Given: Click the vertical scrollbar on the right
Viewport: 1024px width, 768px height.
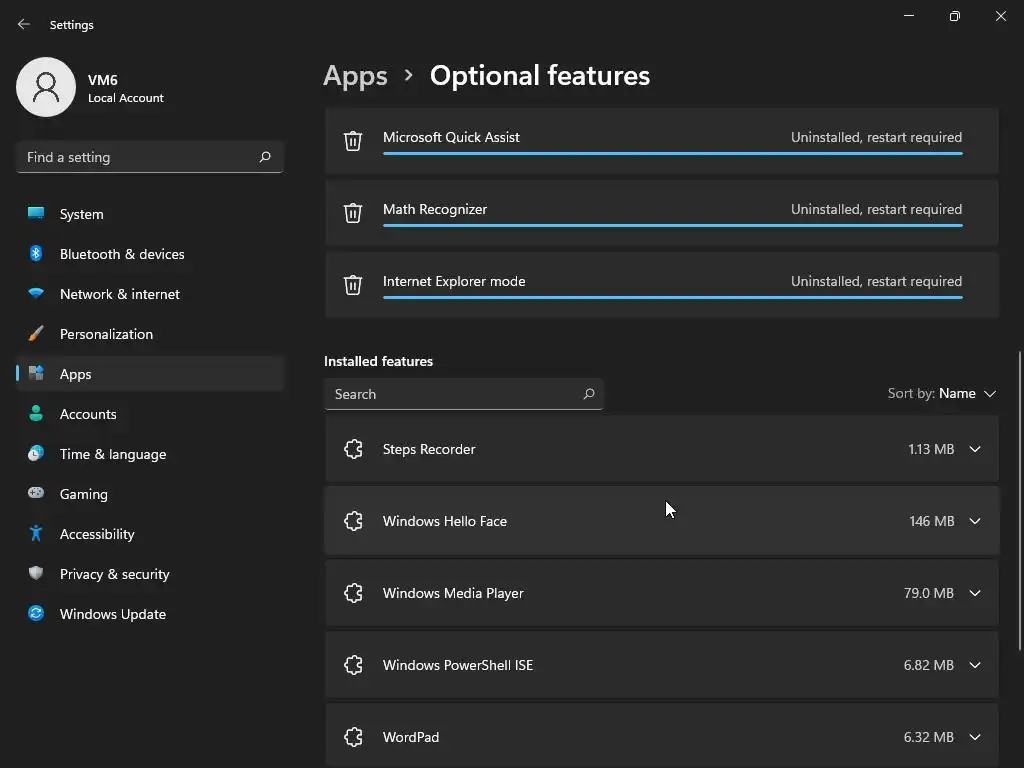Looking at the screenshot, I should (x=1020, y=500).
